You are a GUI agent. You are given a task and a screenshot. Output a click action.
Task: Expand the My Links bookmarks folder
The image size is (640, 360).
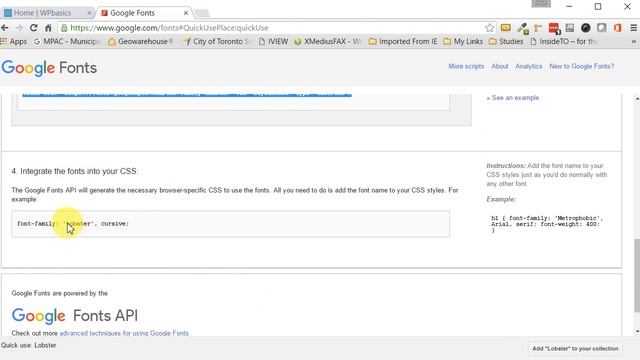463,41
